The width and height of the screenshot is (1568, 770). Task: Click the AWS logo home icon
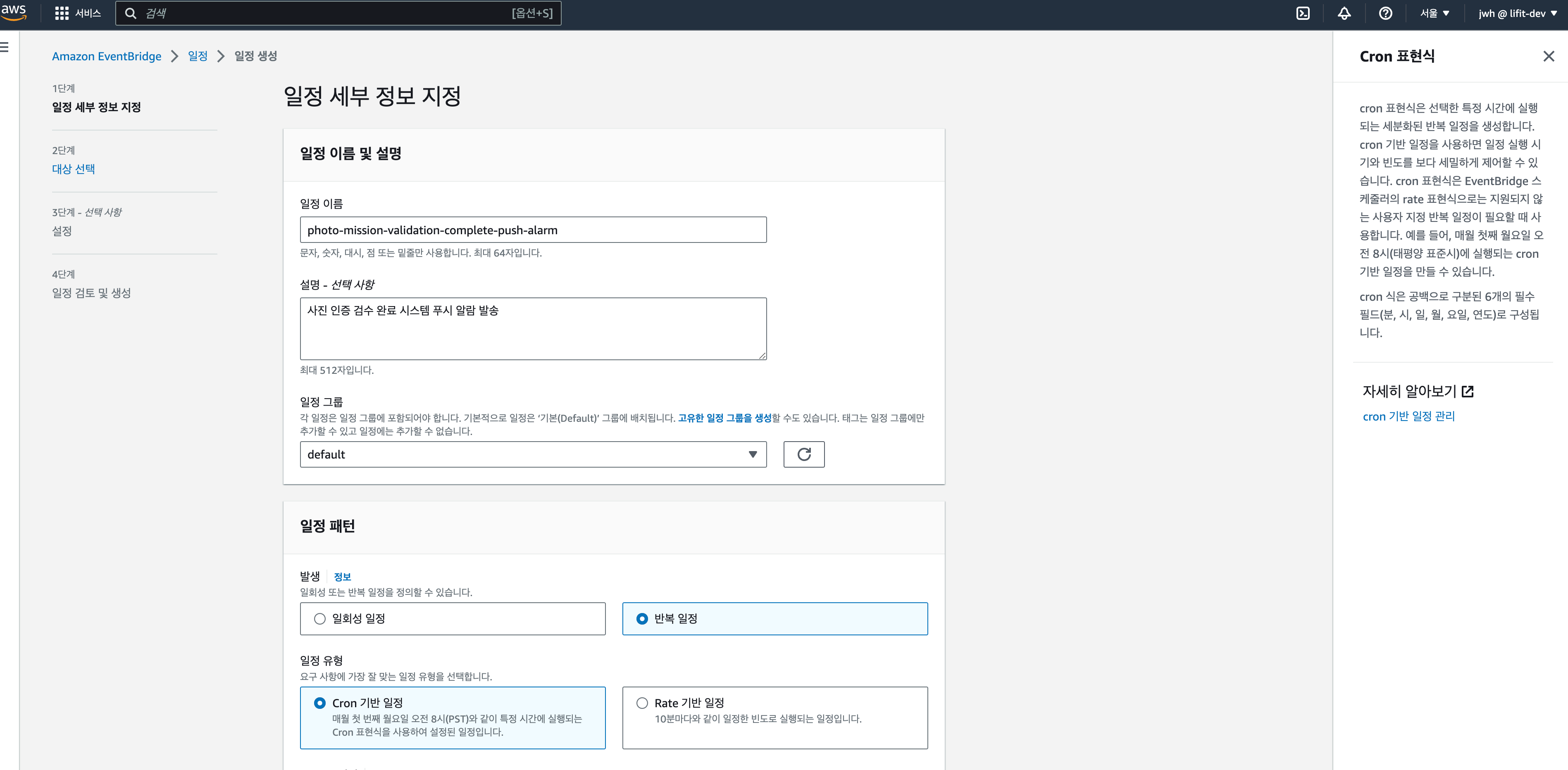pyautogui.click(x=13, y=12)
